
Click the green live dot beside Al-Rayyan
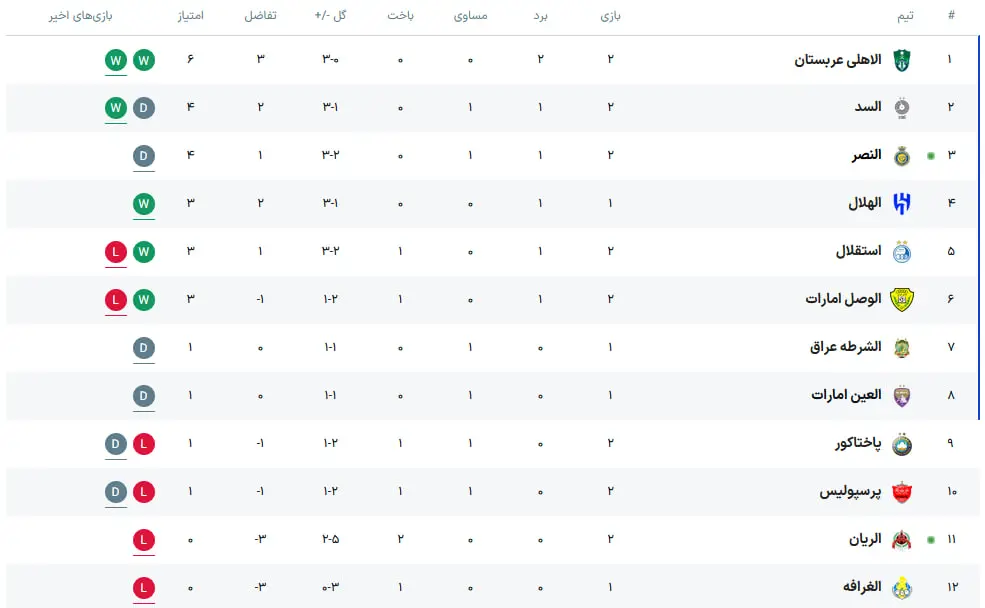[x=931, y=540]
